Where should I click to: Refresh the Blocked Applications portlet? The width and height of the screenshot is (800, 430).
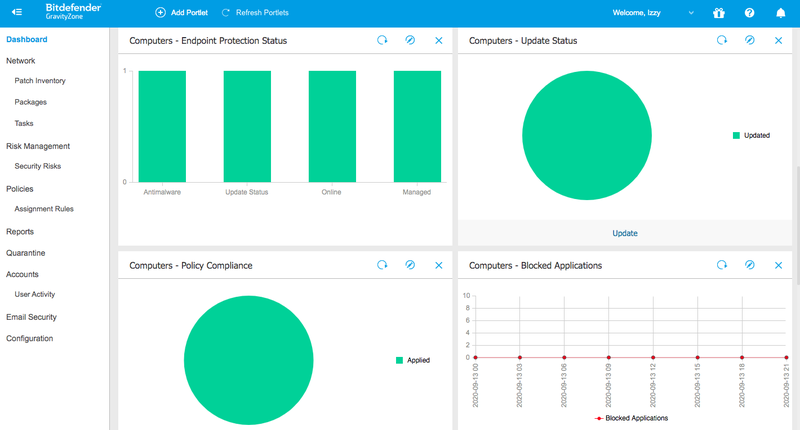721,265
